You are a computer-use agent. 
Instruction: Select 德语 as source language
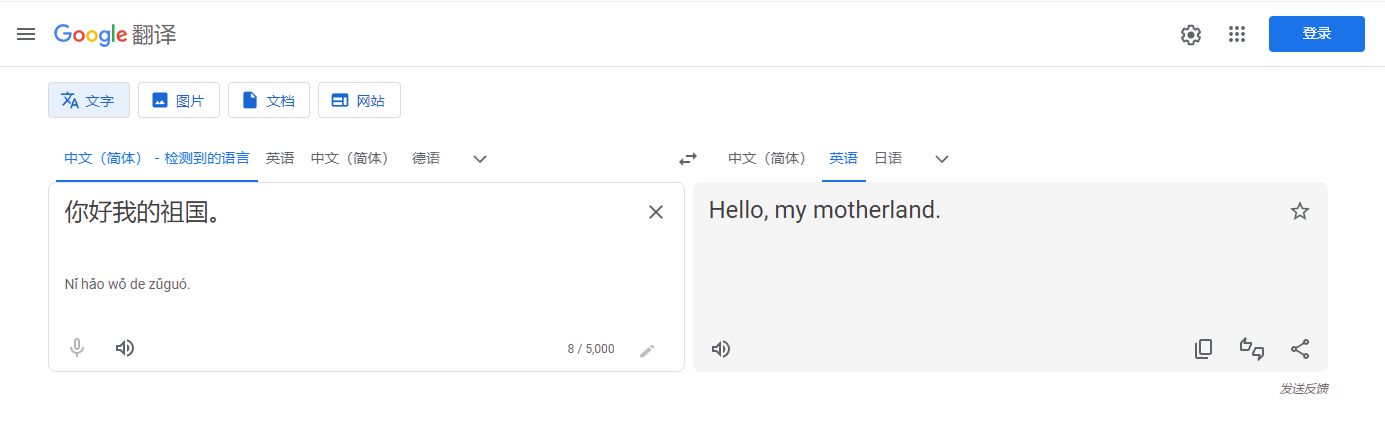point(426,158)
